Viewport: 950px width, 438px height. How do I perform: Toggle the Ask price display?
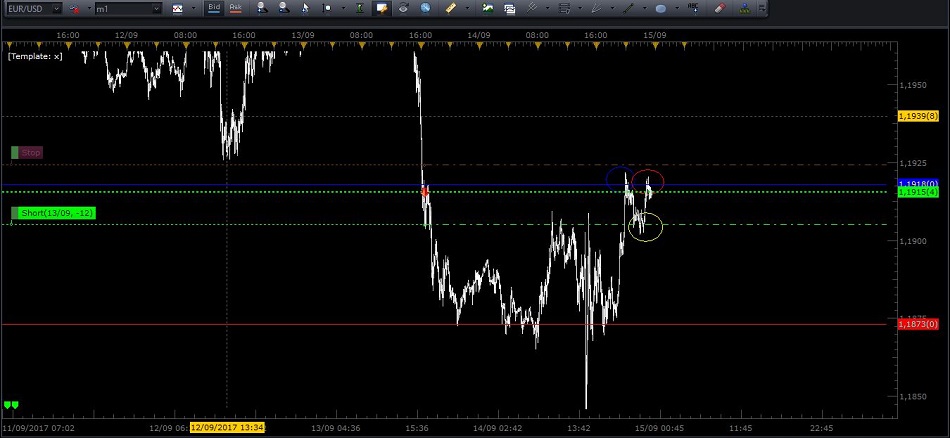tap(236, 8)
